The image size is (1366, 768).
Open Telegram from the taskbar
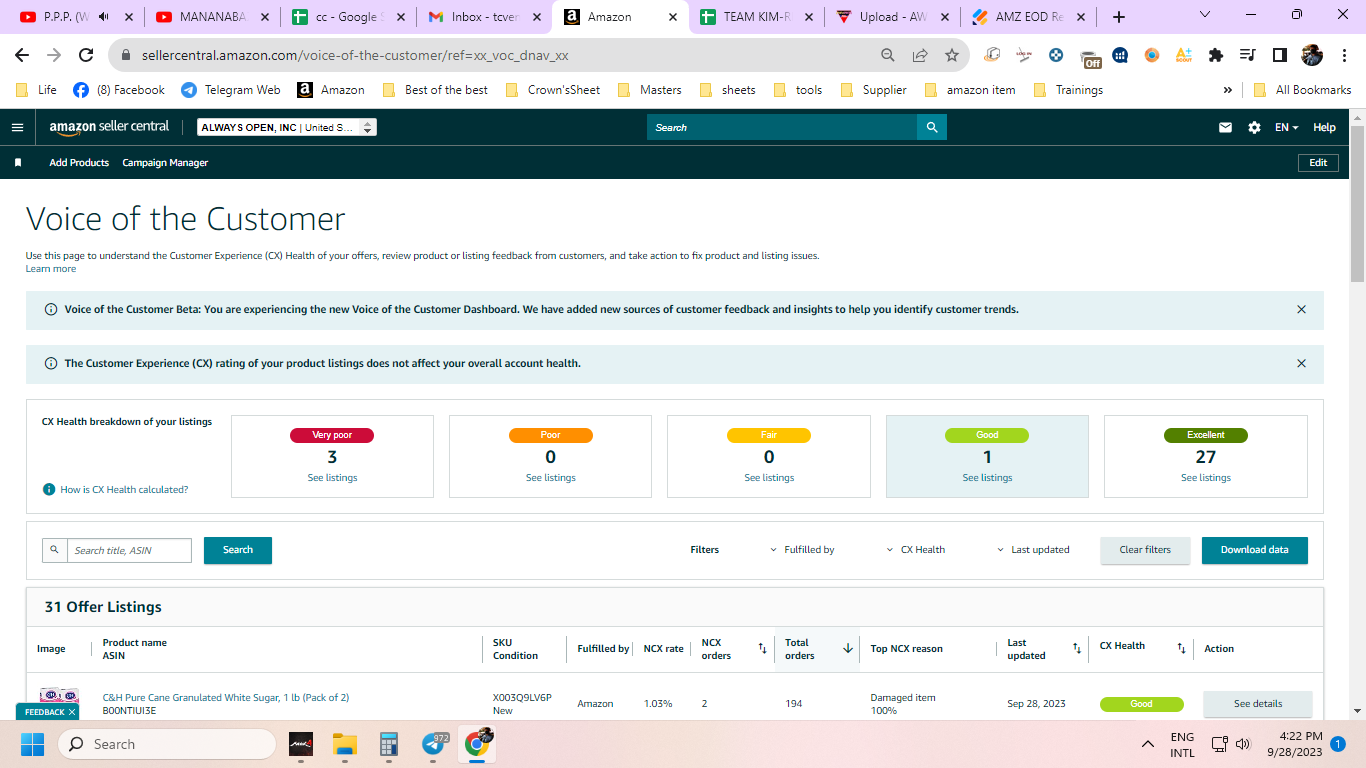click(x=435, y=744)
